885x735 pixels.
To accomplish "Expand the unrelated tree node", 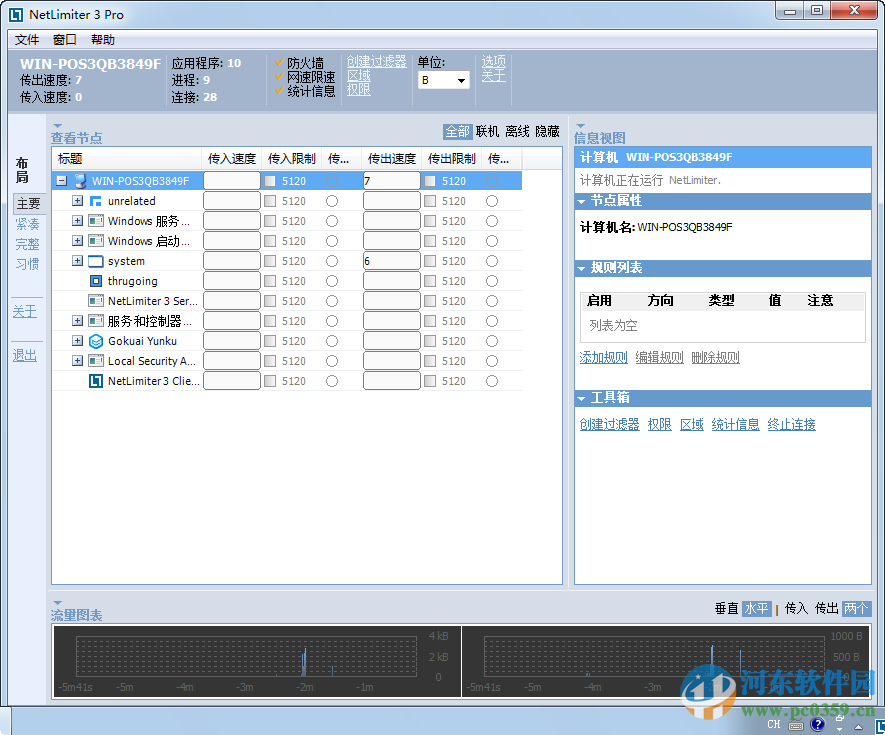I will click(x=78, y=200).
